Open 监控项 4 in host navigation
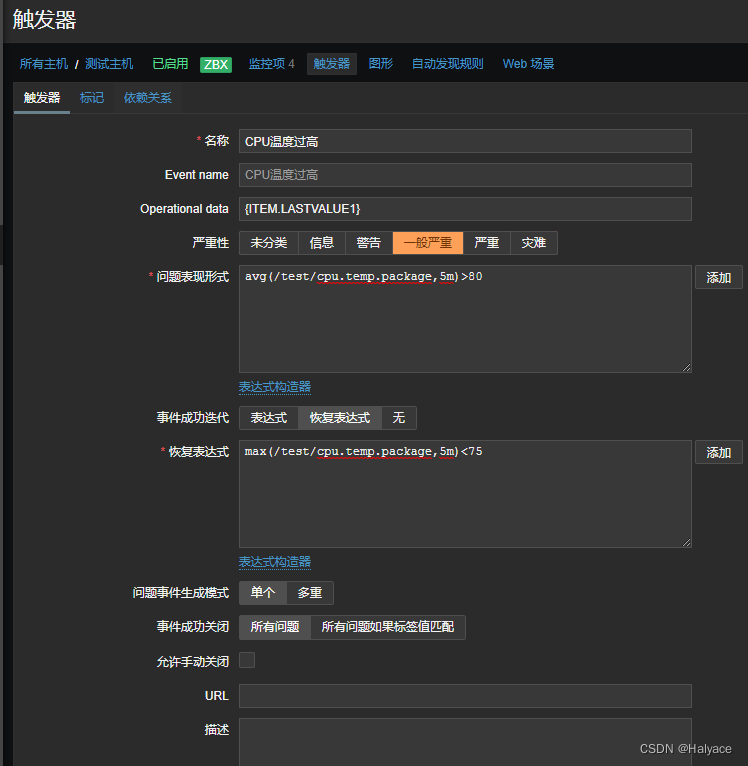748x766 pixels. pyautogui.click(x=271, y=64)
